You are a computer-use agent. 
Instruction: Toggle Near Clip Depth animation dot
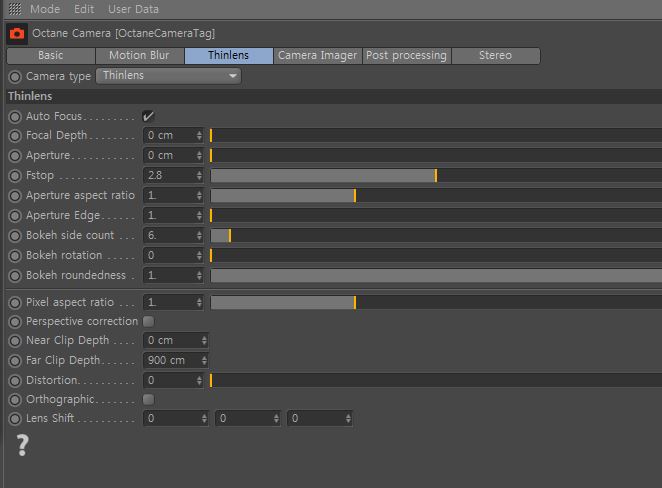[x=15, y=341]
